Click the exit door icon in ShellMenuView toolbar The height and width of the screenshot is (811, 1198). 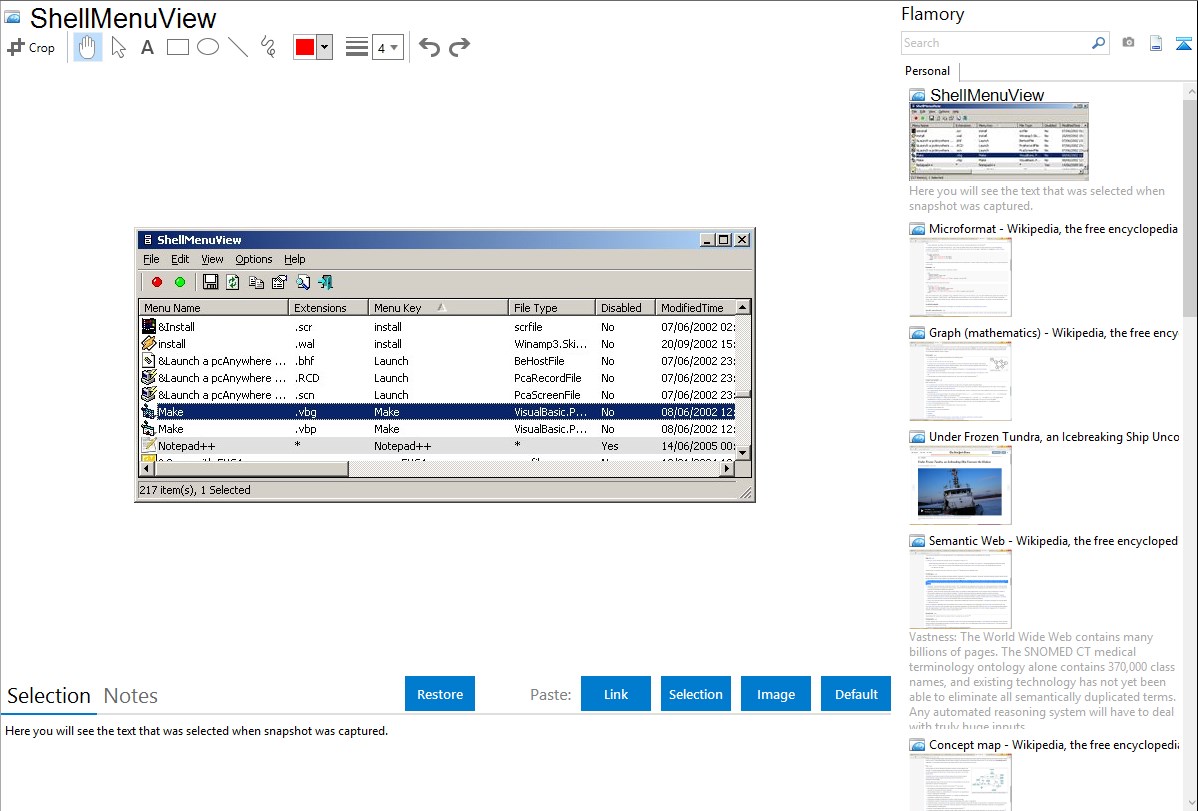[325, 282]
